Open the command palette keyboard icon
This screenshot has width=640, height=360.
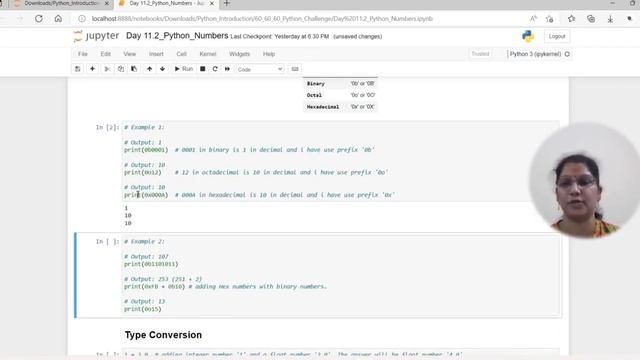click(295, 69)
